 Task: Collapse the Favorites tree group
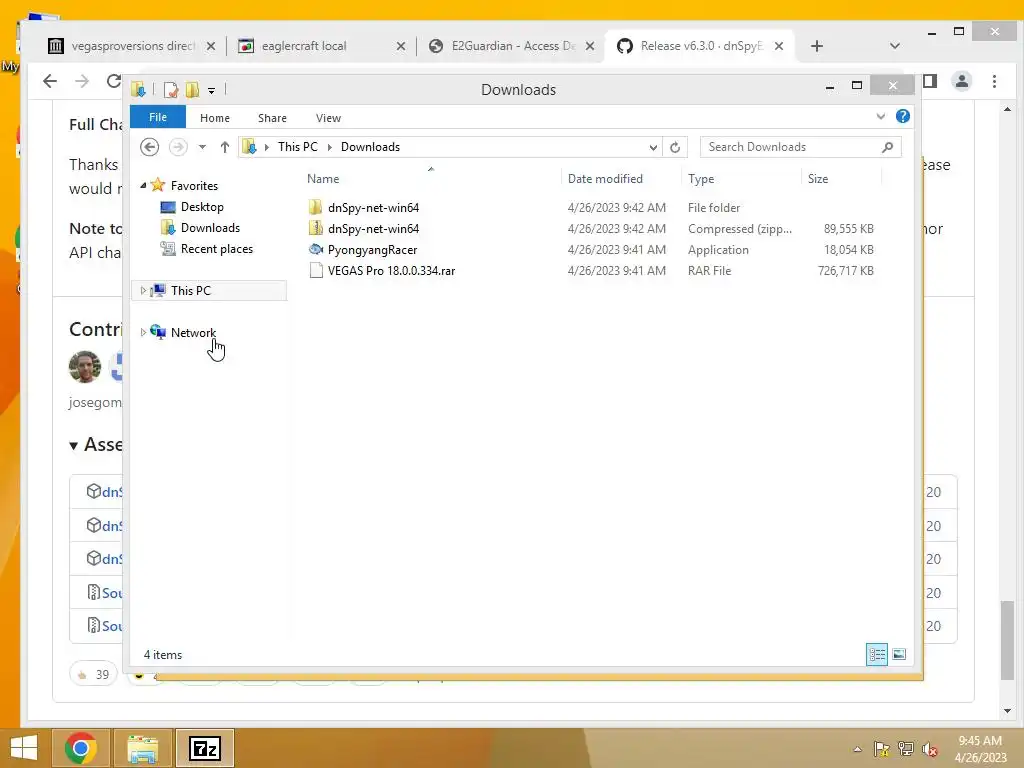coord(143,185)
